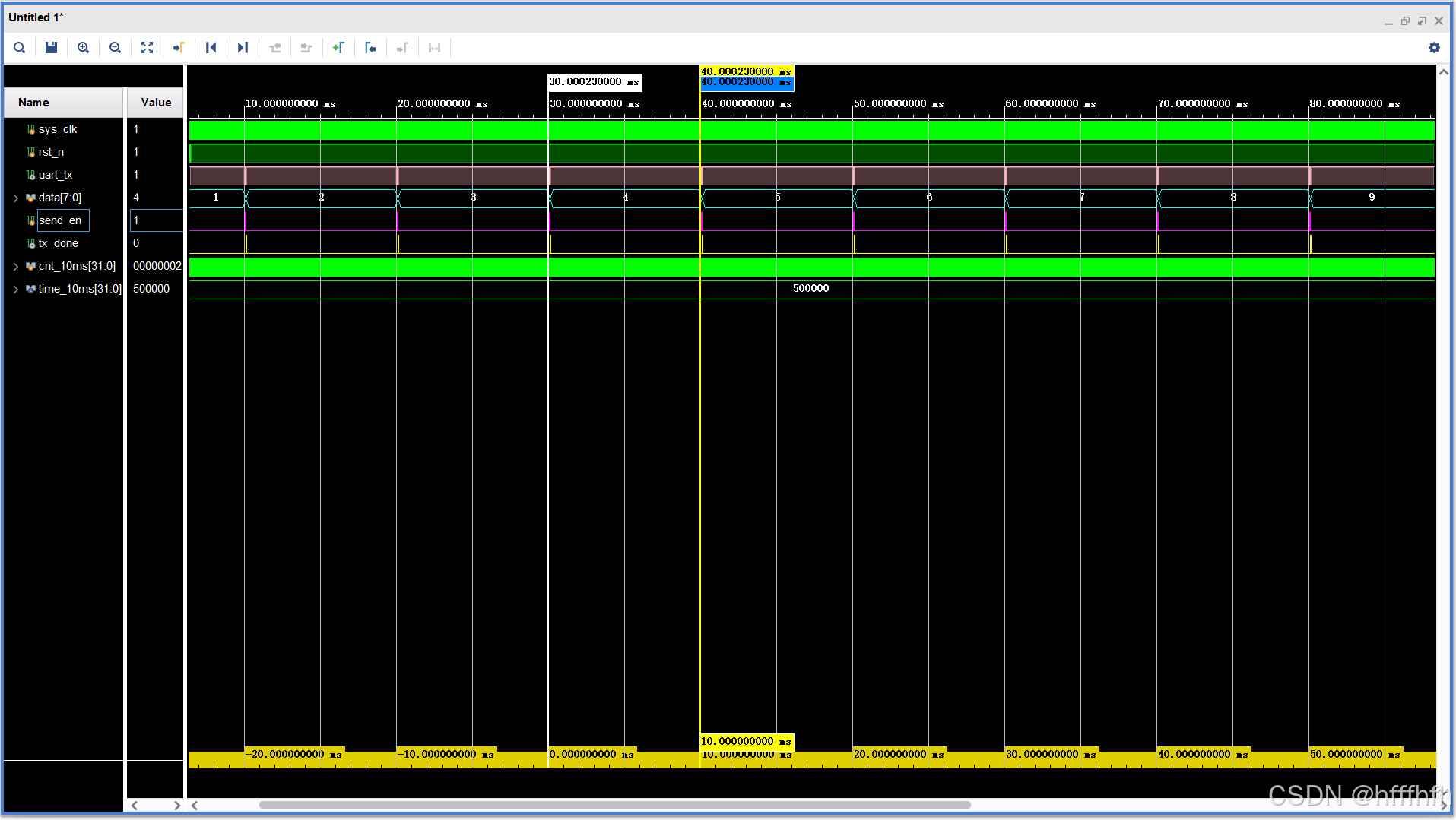1456x820 pixels.
Task: Click the 50.000000000 ms bottom ruler label
Action: [1354, 754]
